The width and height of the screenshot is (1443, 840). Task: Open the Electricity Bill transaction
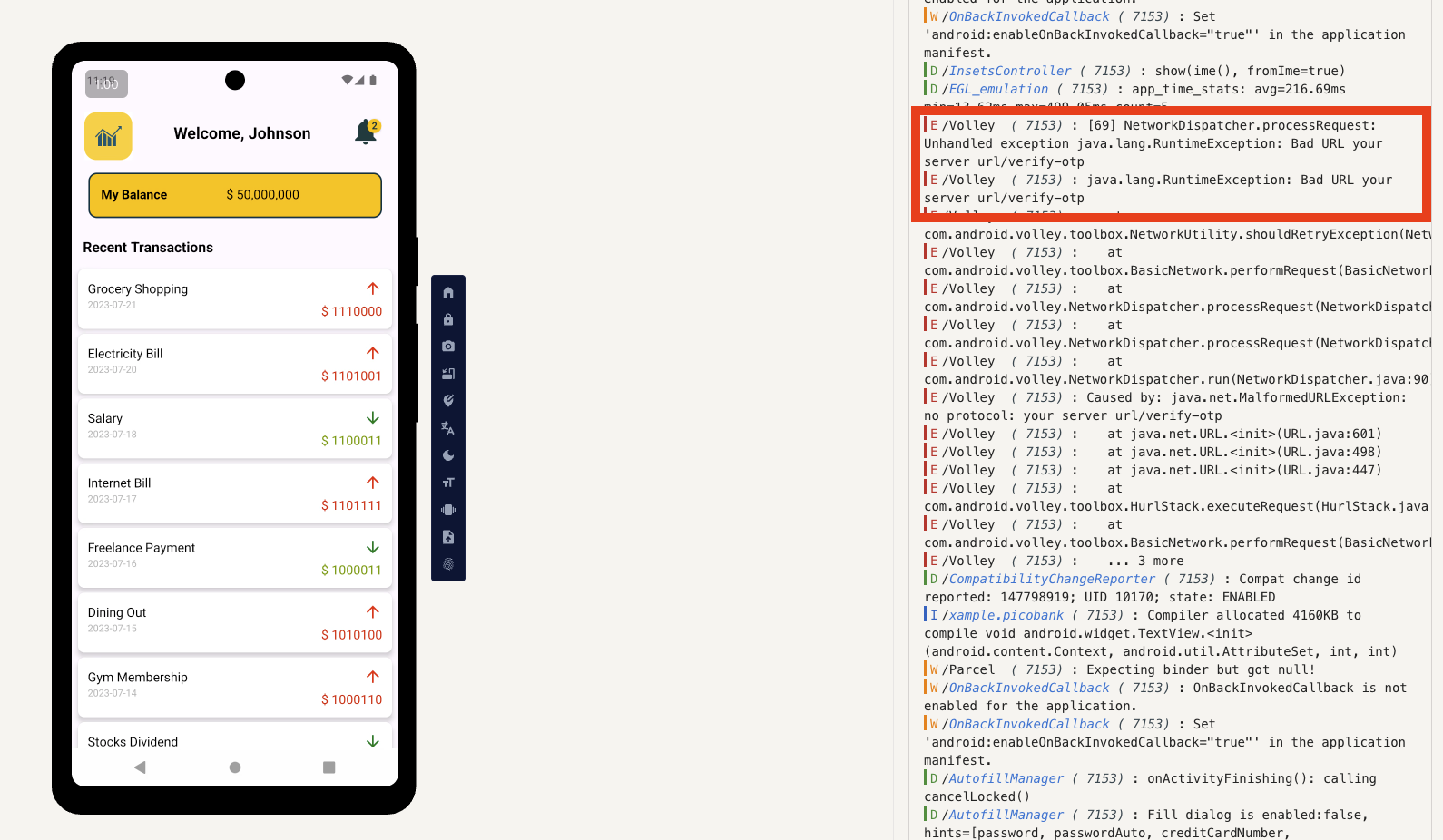pyautogui.click(x=235, y=364)
